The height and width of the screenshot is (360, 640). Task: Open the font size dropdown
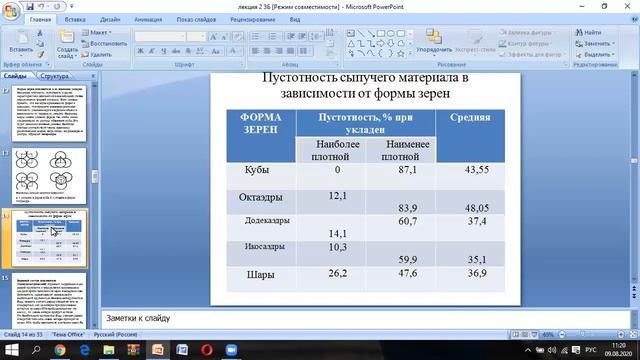tap(202, 37)
